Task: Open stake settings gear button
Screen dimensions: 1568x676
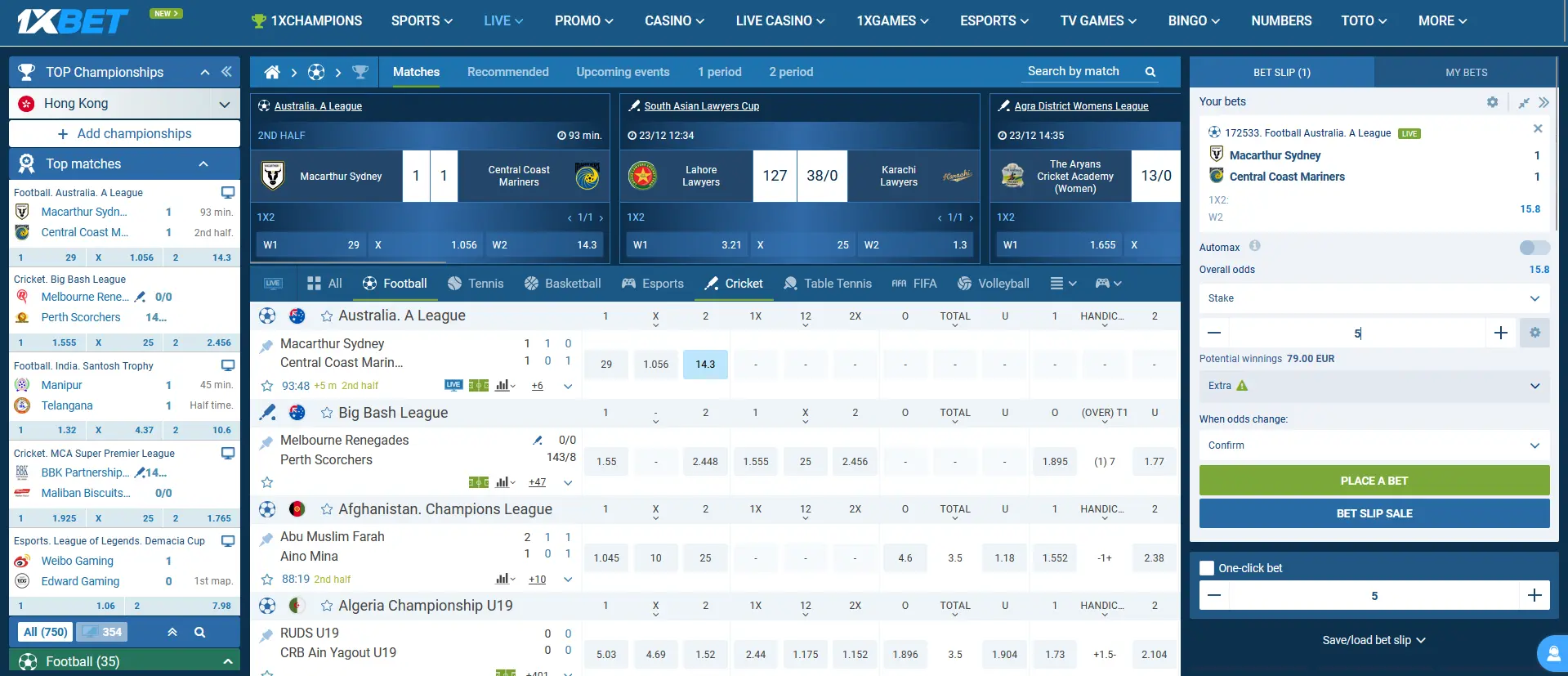Action: pyautogui.click(x=1534, y=333)
